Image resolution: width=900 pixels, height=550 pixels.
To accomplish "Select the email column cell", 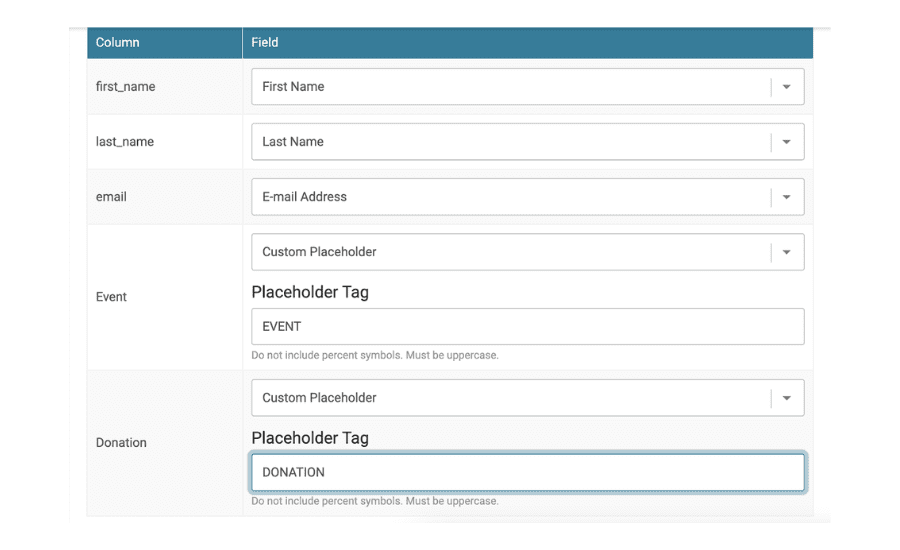I will pyautogui.click(x=165, y=197).
